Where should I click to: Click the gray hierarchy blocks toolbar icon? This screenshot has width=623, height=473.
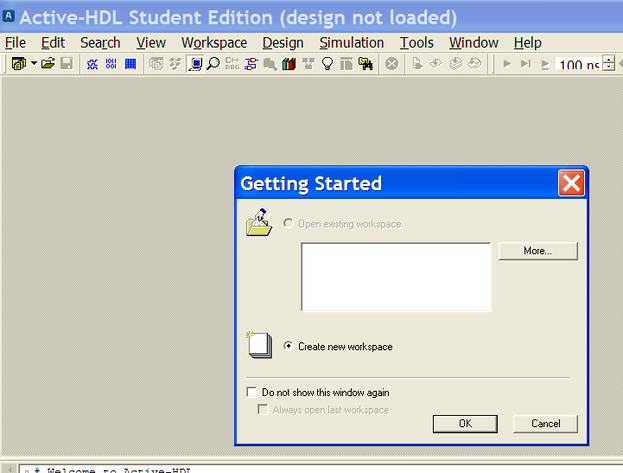click(x=308, y=64)
